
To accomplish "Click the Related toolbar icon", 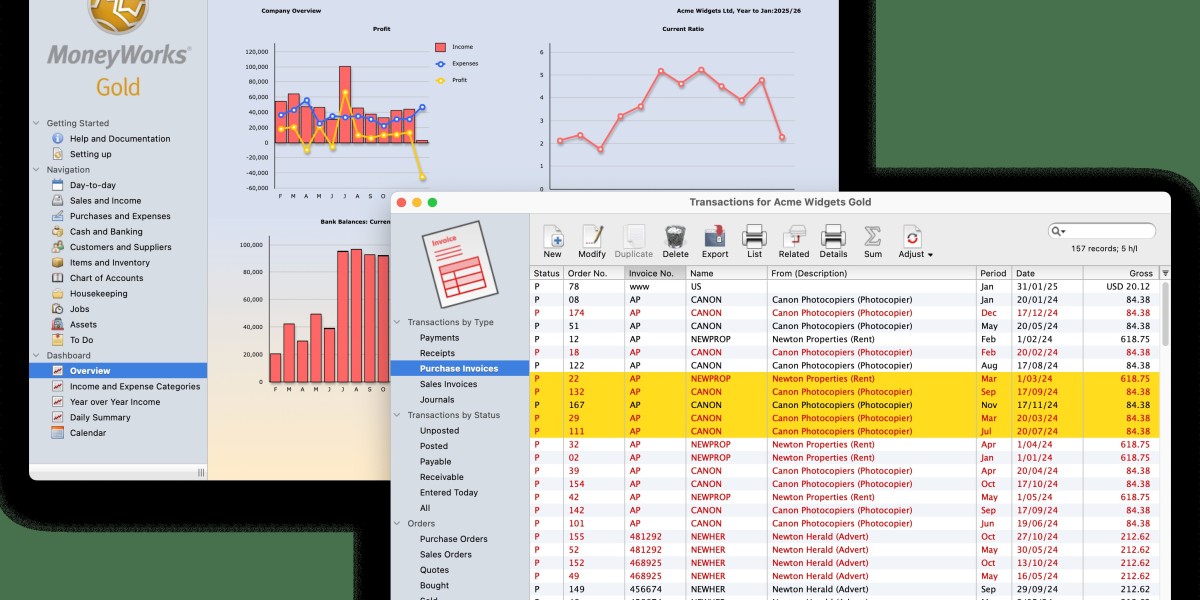I will [794, 241].
